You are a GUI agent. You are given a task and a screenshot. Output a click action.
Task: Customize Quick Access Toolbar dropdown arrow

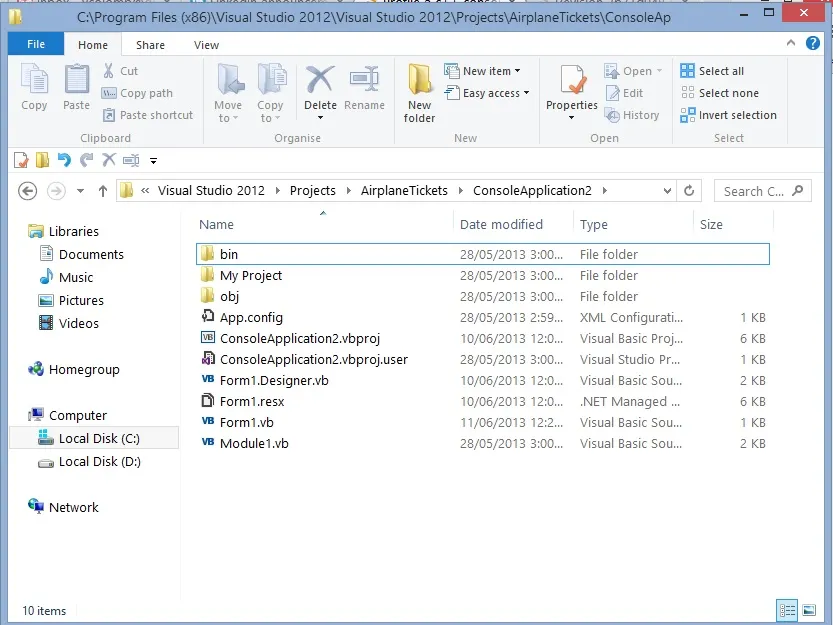(154, 161)
